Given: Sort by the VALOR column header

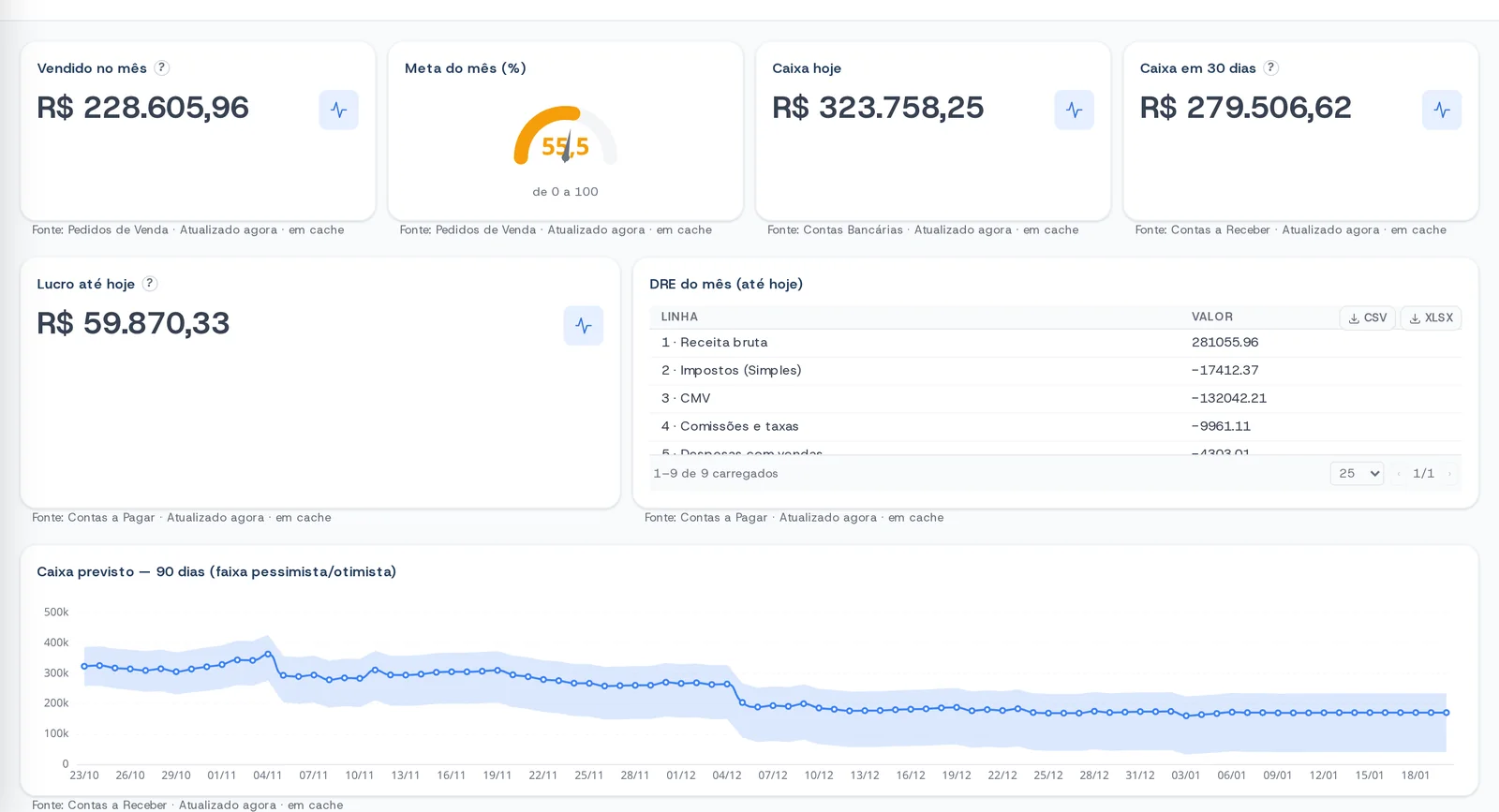Looking at the screenshot, I should [x=1212, y=317].
